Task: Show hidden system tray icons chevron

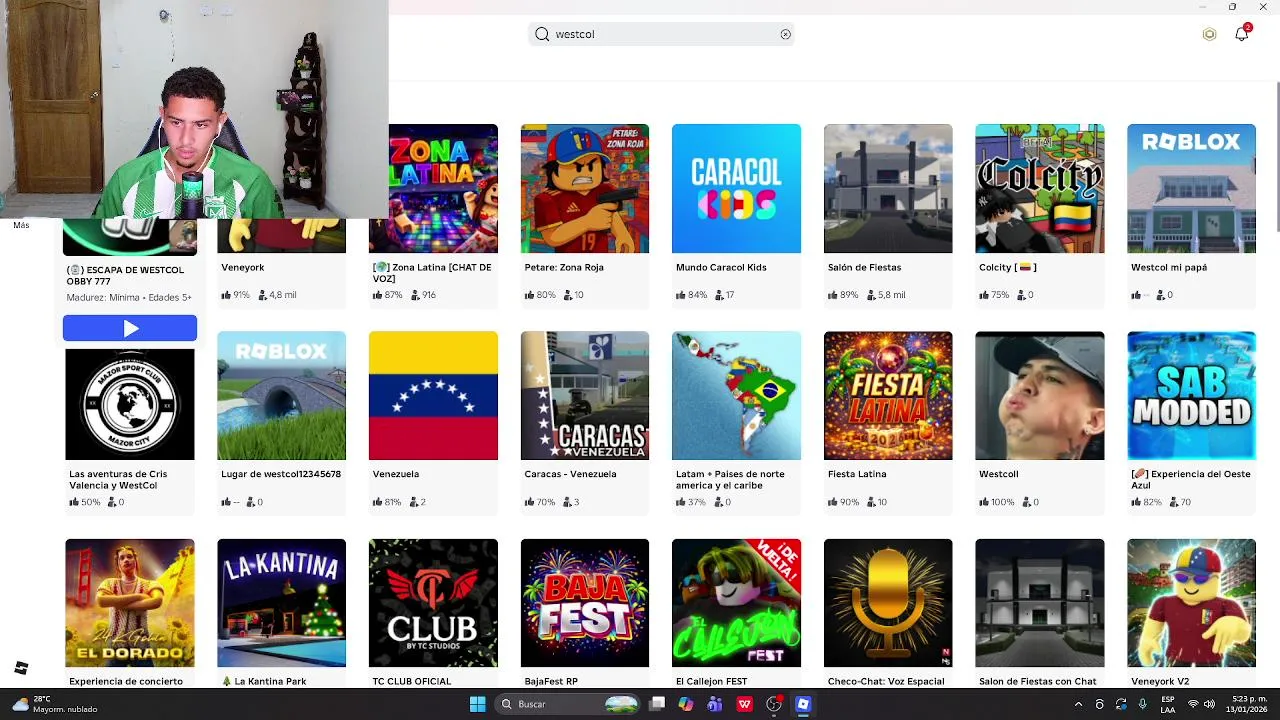Action: coord(1078,704)
